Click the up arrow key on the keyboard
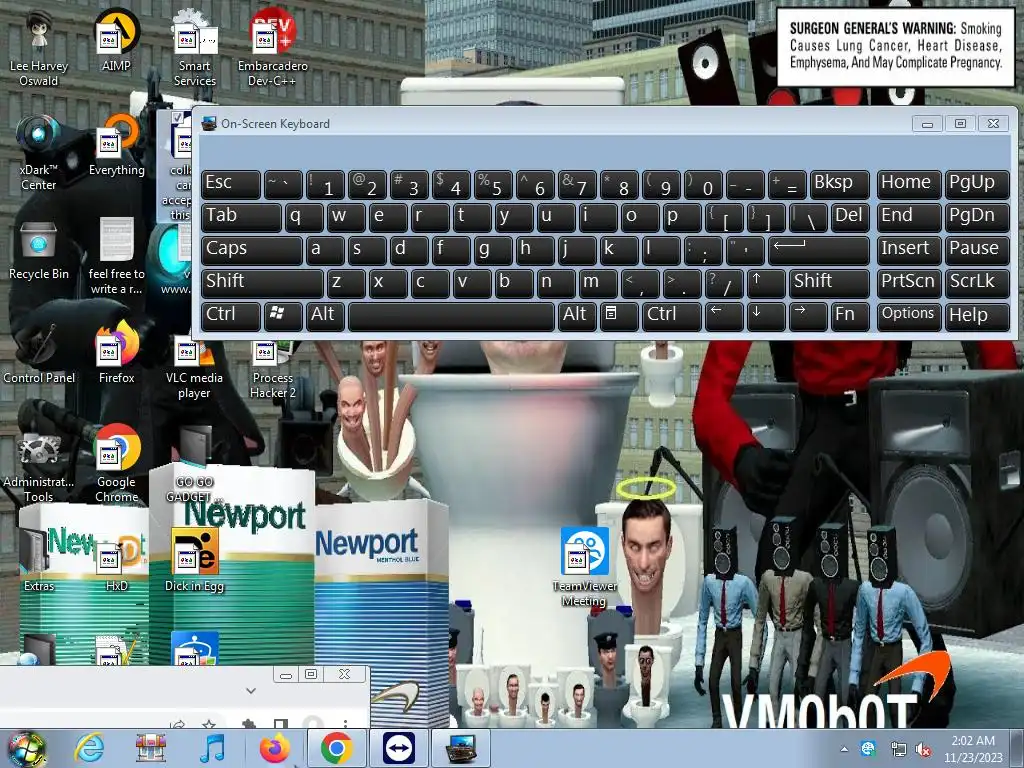 (x=766, y=282)
